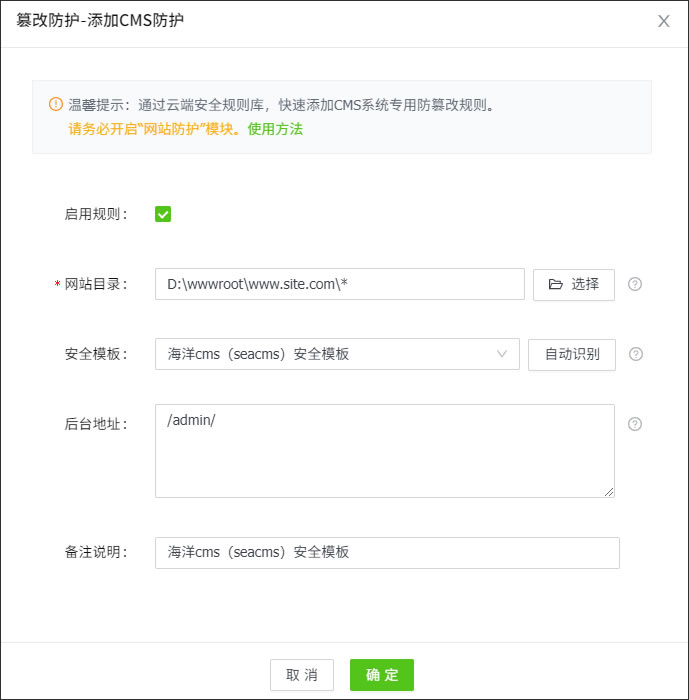The width and height of the screenshot is (689, 700).
Task: Uncheck the 启用规则 checkbox
Action: click(163, 214)
